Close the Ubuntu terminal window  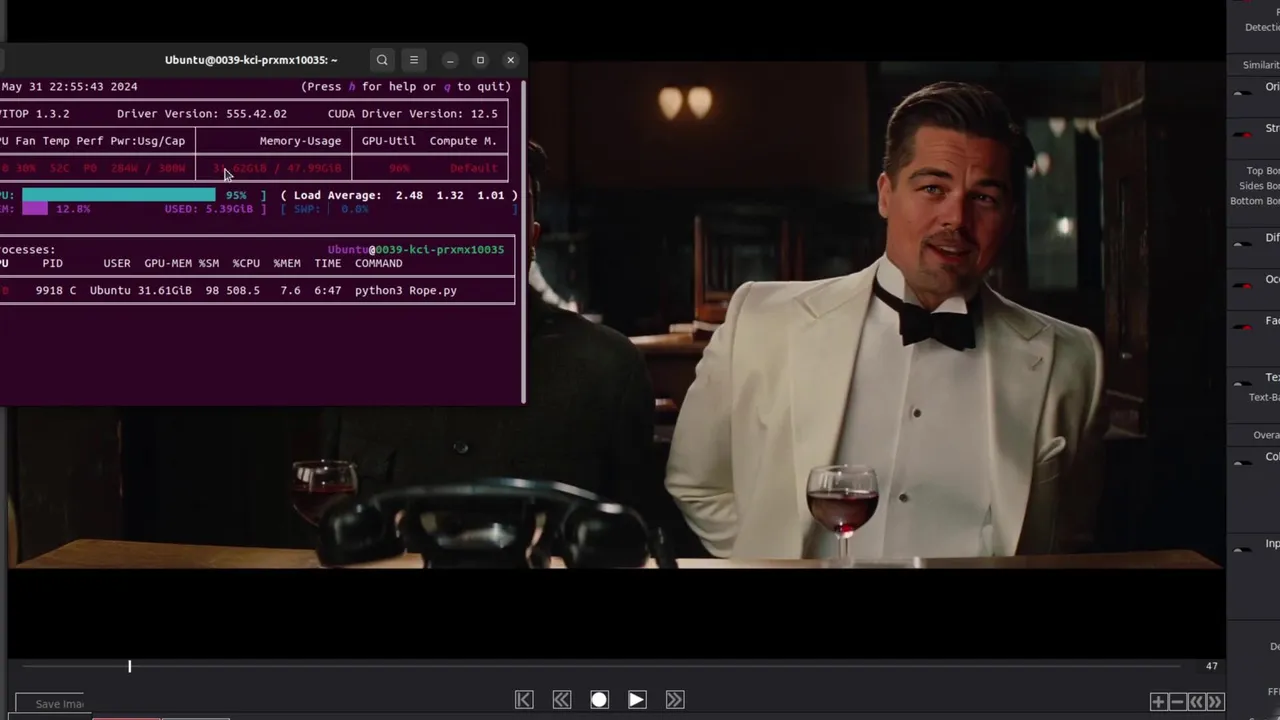(x=510, y=60)
